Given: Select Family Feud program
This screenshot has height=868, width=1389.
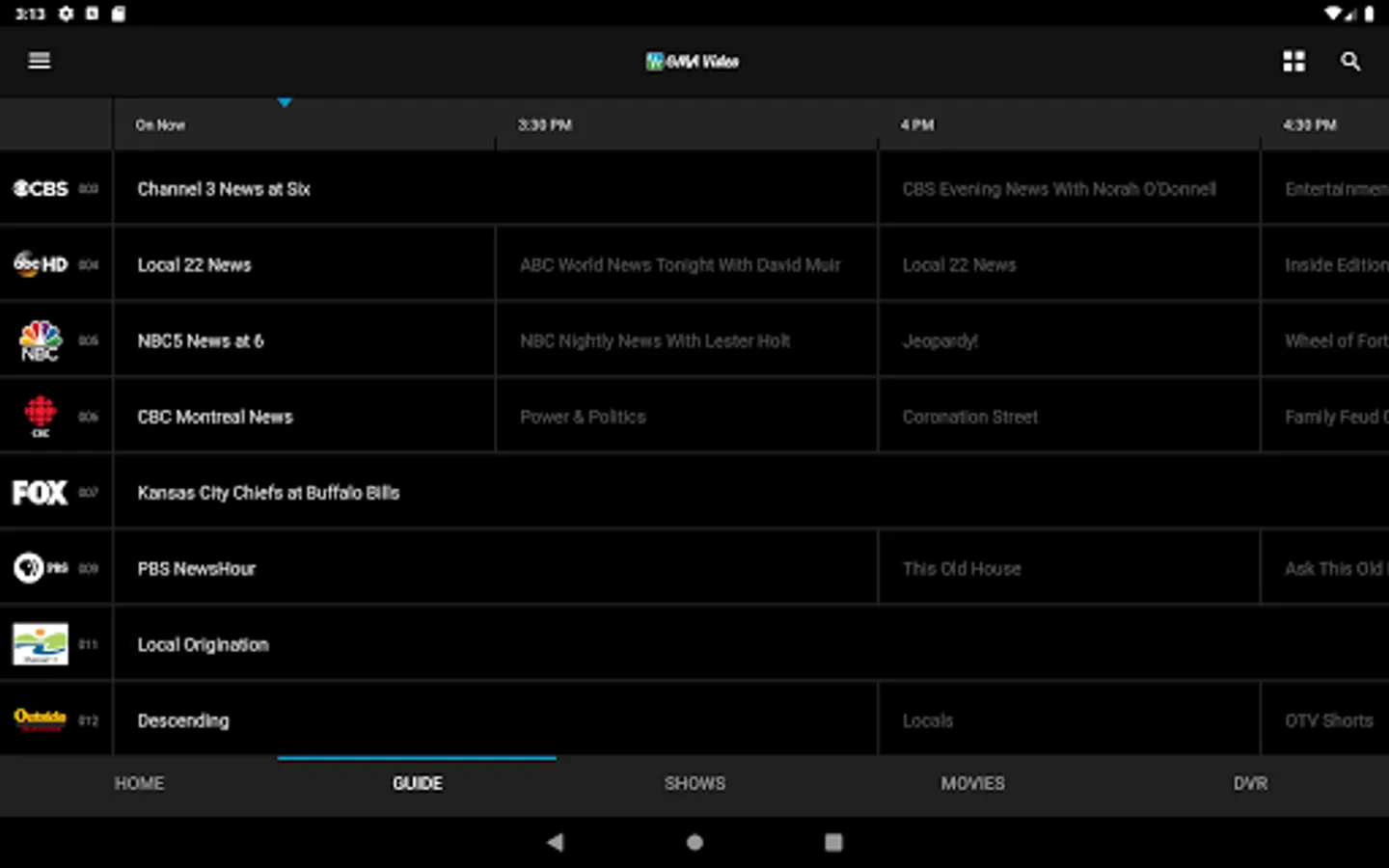Looking at the screenshot, I should click(x=1325, y=417).
